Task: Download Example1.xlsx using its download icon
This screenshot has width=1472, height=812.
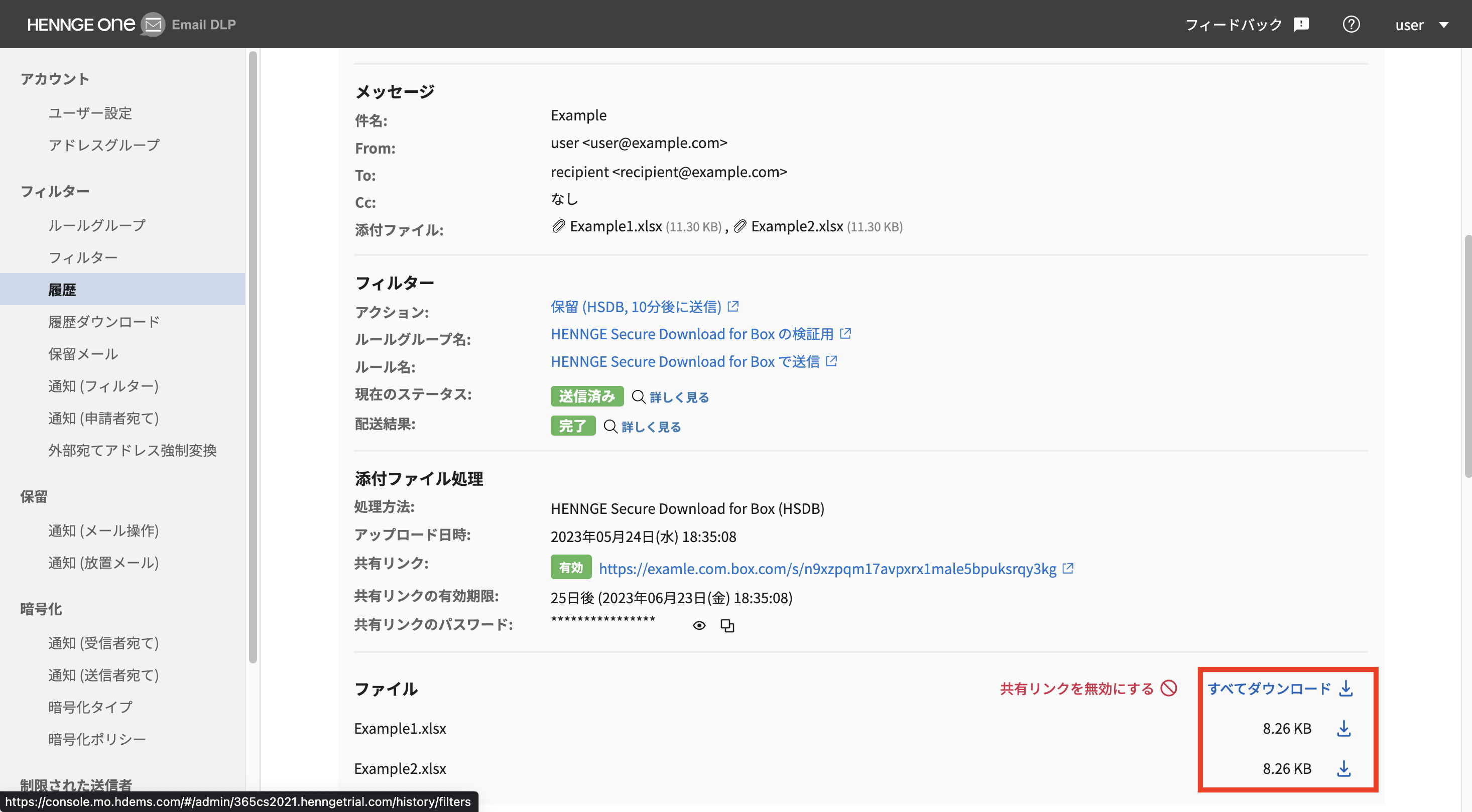Action: tap(1343, 729)
